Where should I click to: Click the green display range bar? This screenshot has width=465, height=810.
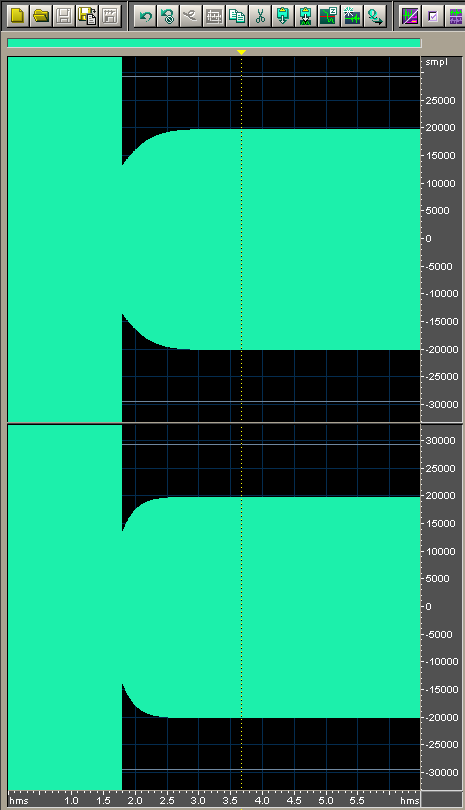(214, 43)
